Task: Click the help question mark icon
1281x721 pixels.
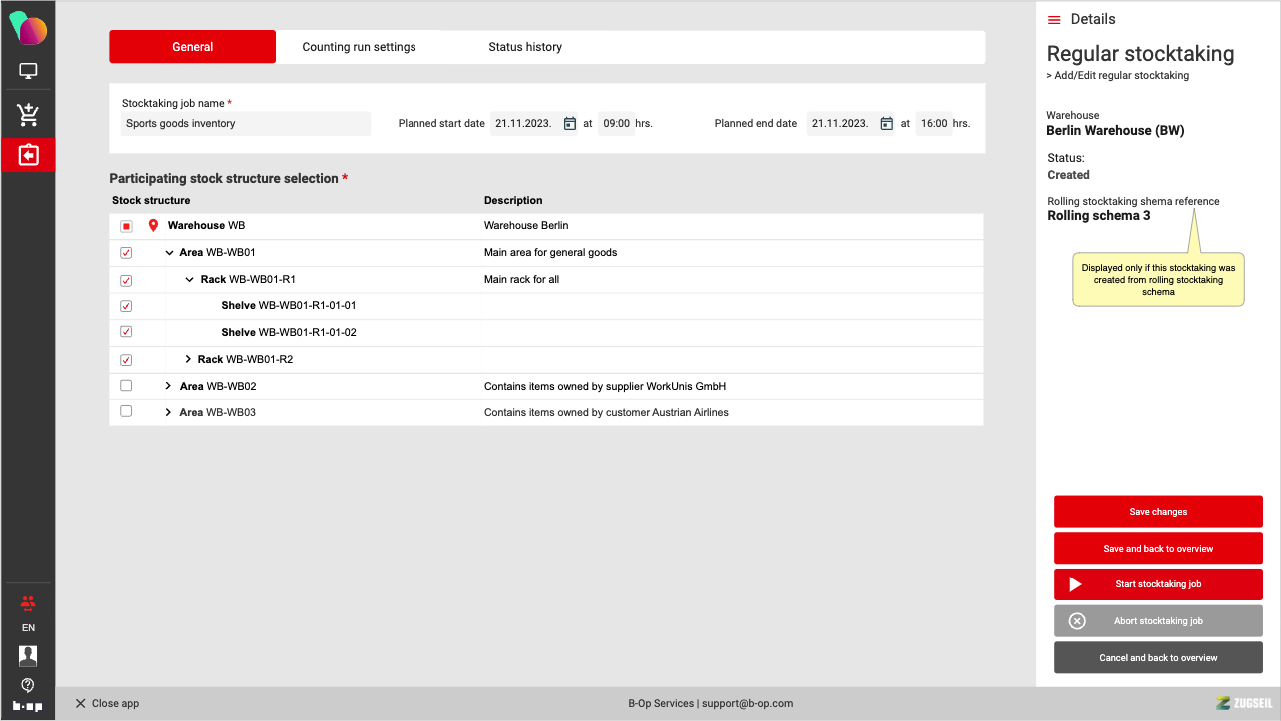Action: [x=28, y=685]
